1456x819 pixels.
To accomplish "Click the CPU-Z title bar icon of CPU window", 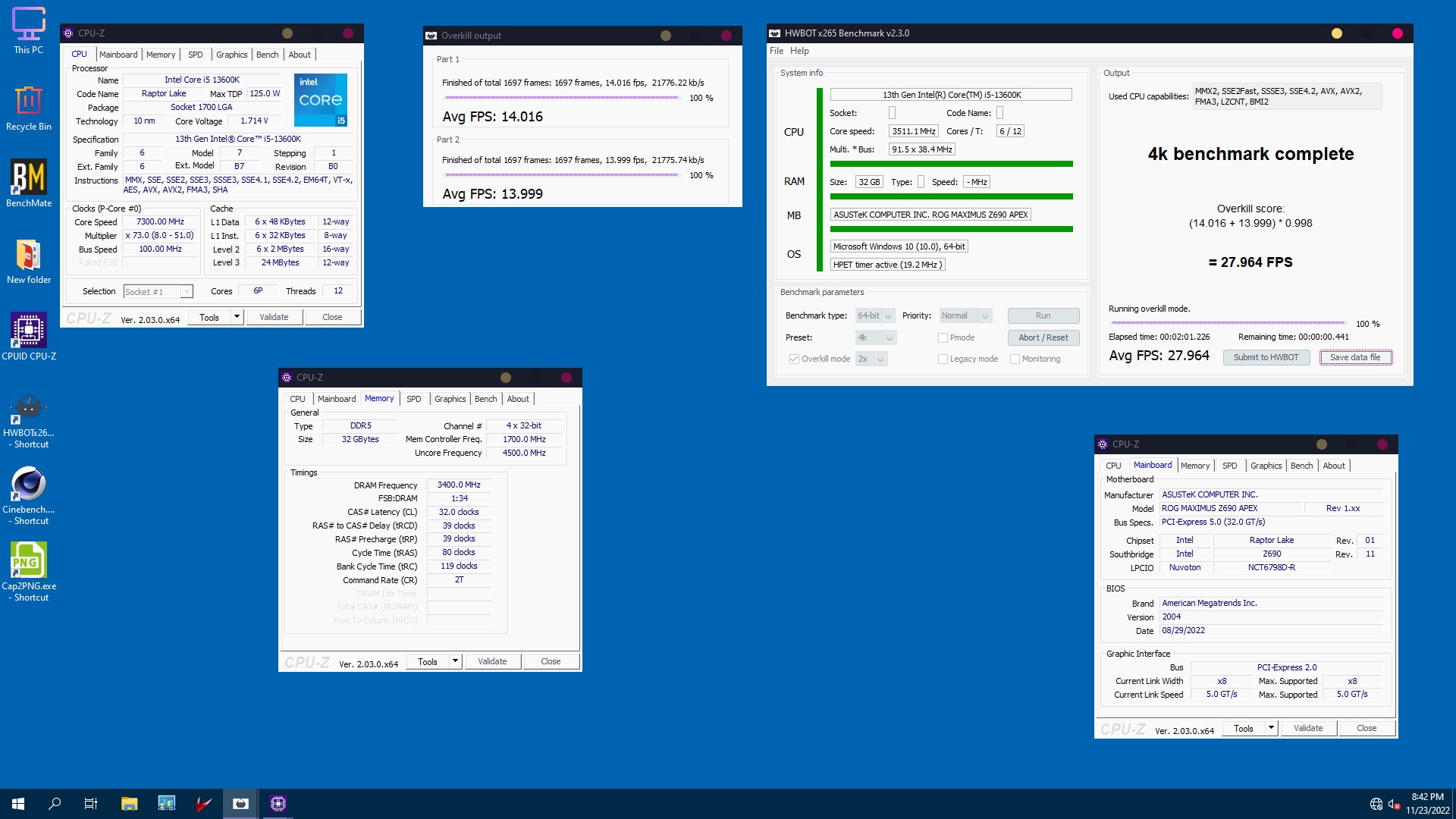I will [68, 33].
